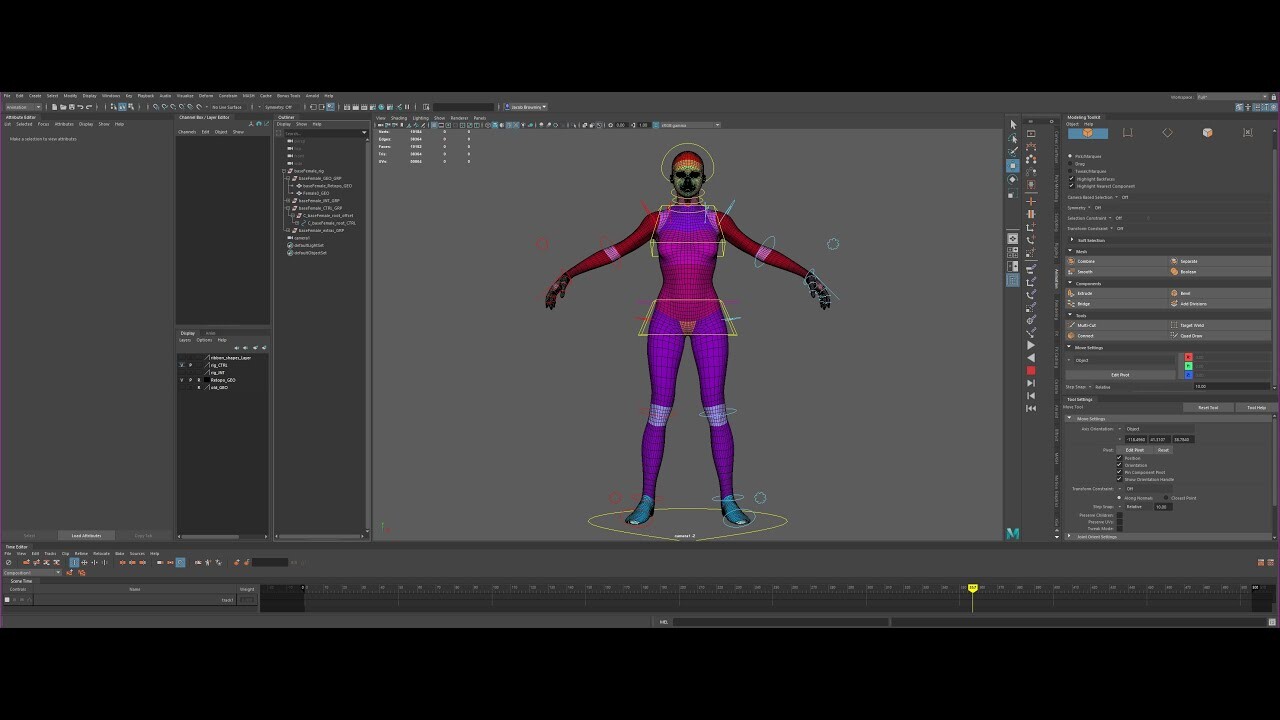Switch to the Anim tab in the Layer Editor
This screenshot has width=1280, height=720.
(210, 333)
